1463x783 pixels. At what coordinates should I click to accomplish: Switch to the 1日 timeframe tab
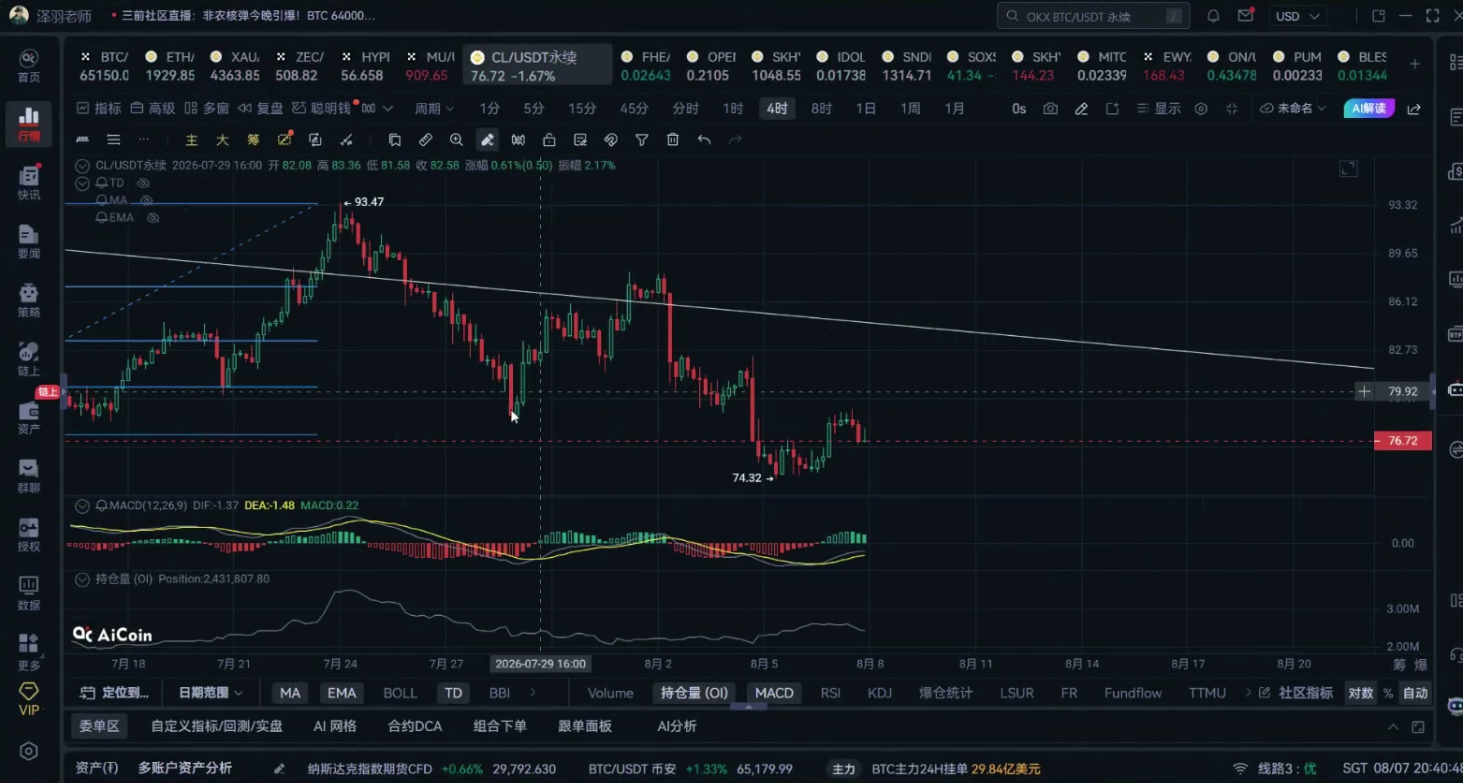click(866, 108)
